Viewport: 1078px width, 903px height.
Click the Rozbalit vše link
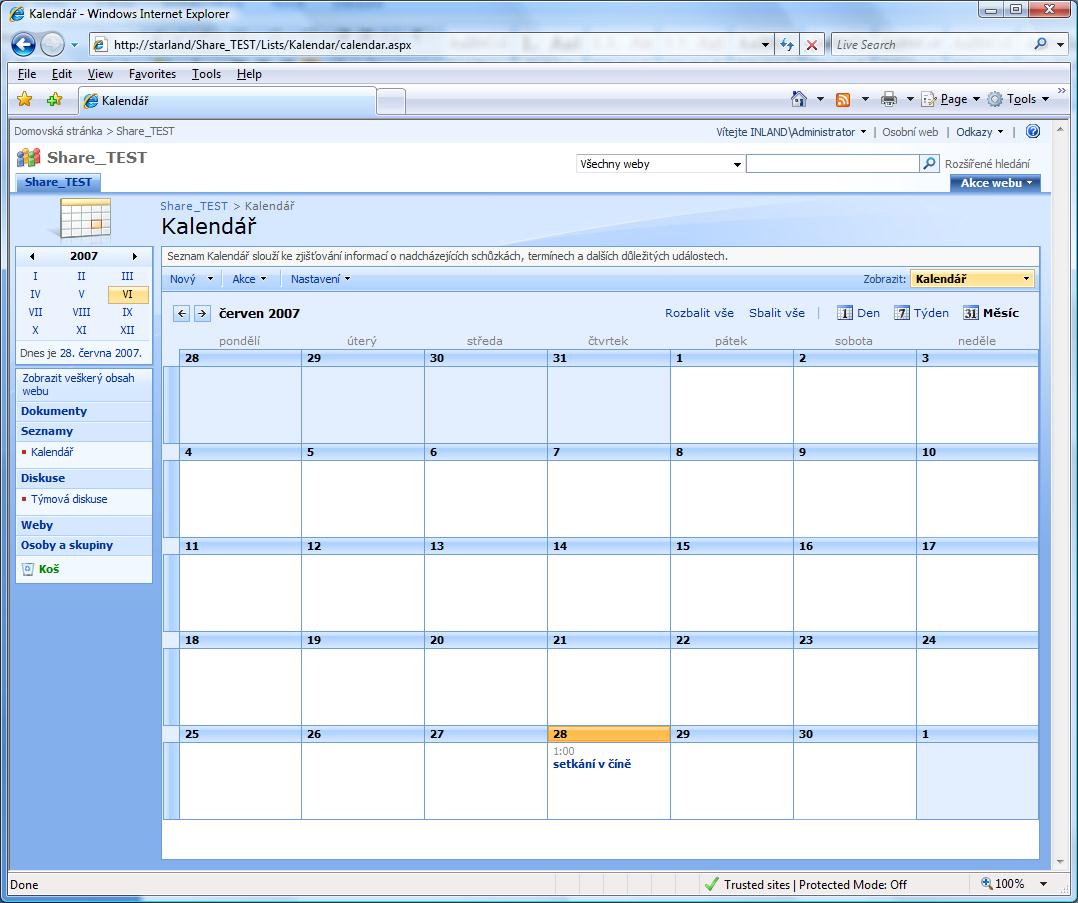pos(699,313)
